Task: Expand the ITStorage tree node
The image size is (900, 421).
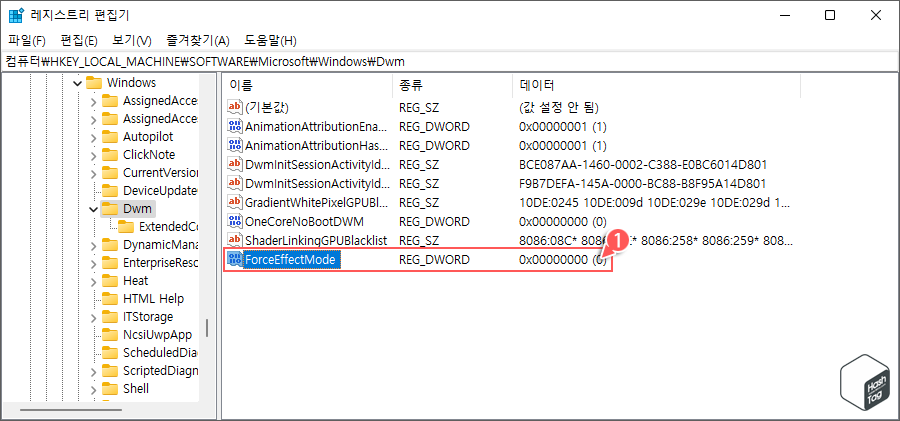Action: click(x=94, y=317)
